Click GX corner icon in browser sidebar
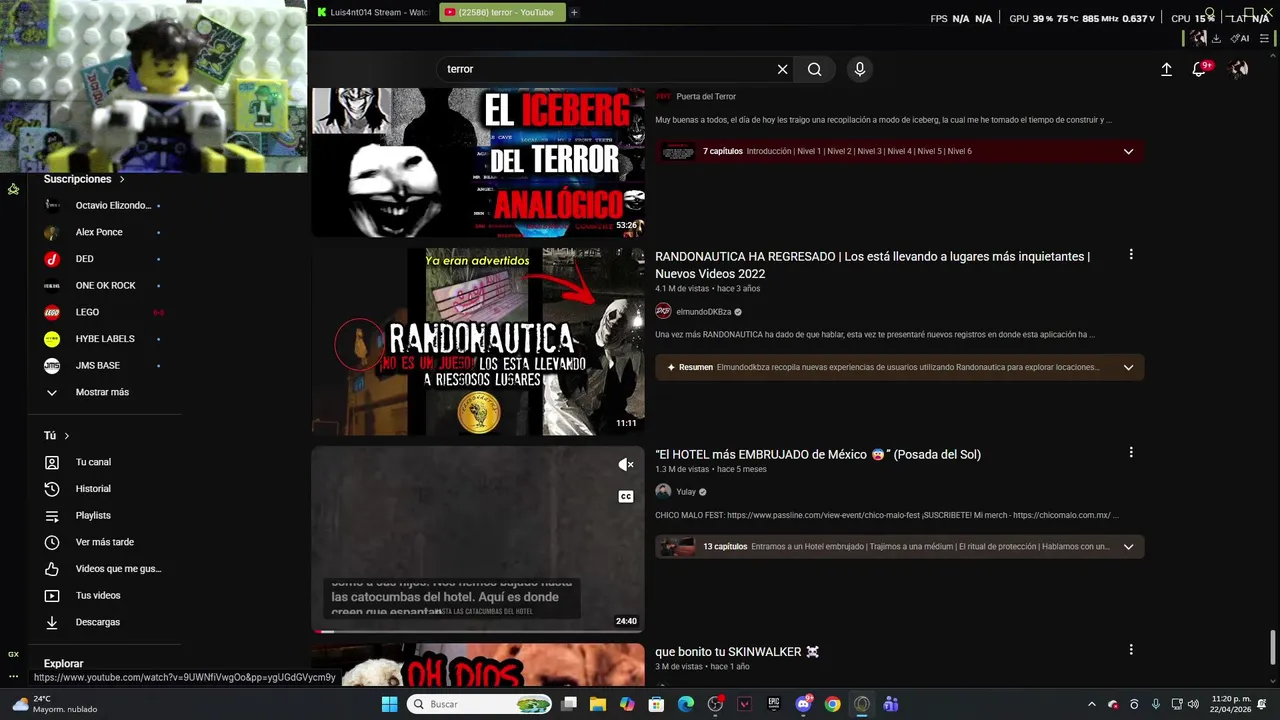This screenshot has height=720, width=1280. [13, 654]
